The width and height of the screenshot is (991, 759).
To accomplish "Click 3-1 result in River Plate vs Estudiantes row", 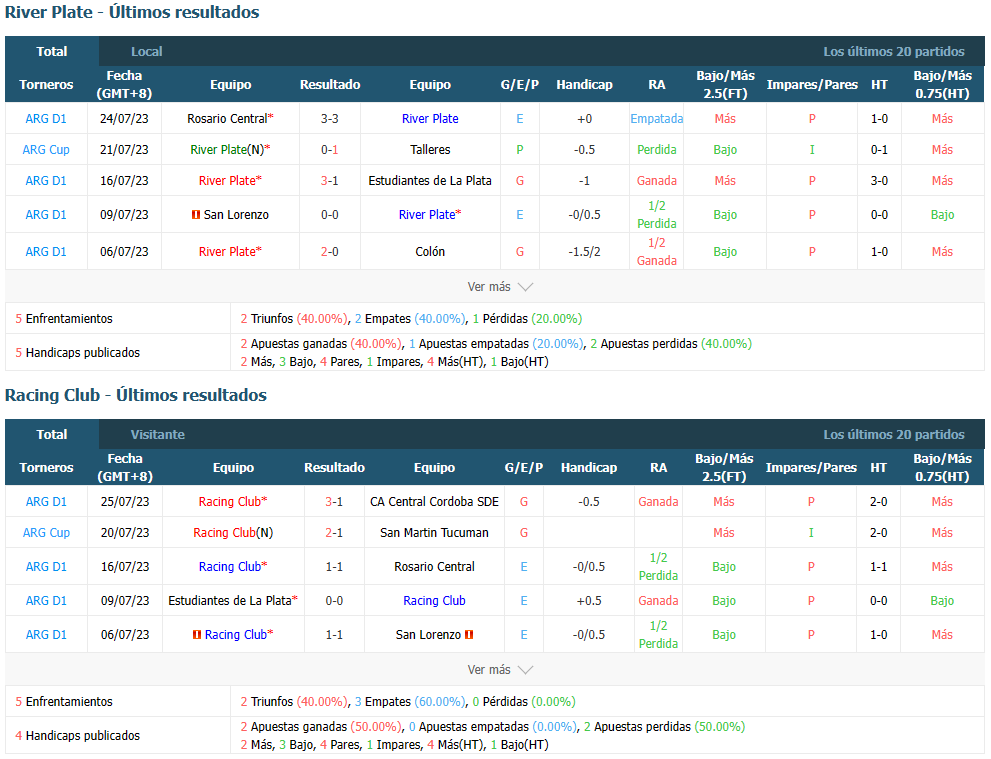I will coord(330,181).
